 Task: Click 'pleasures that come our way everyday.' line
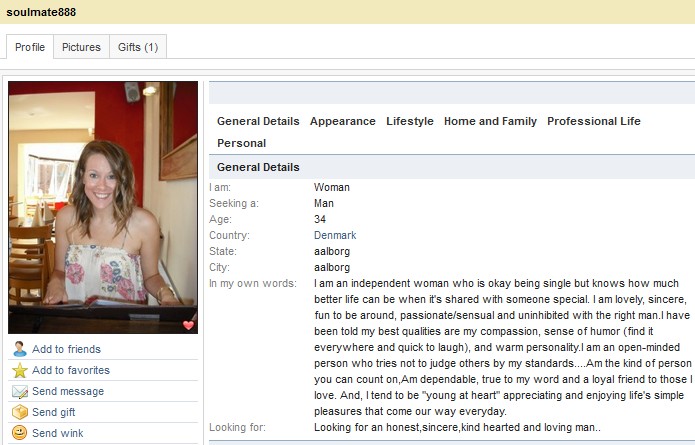click(410, 411)
